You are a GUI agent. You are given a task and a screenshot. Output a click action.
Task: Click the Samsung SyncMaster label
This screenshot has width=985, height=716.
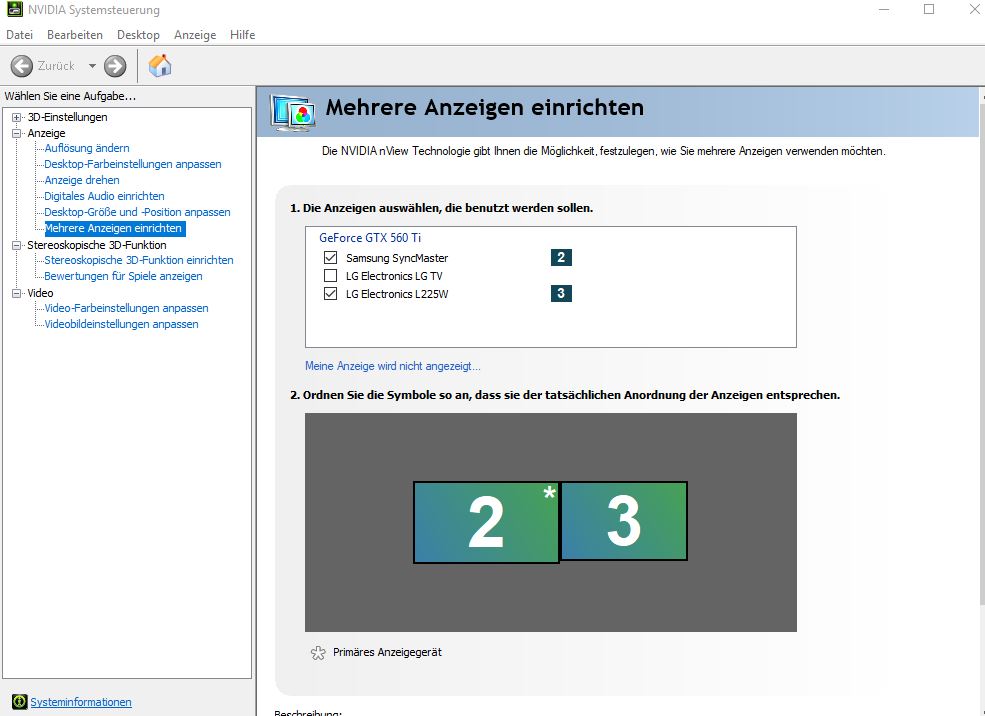click(397, 258)
